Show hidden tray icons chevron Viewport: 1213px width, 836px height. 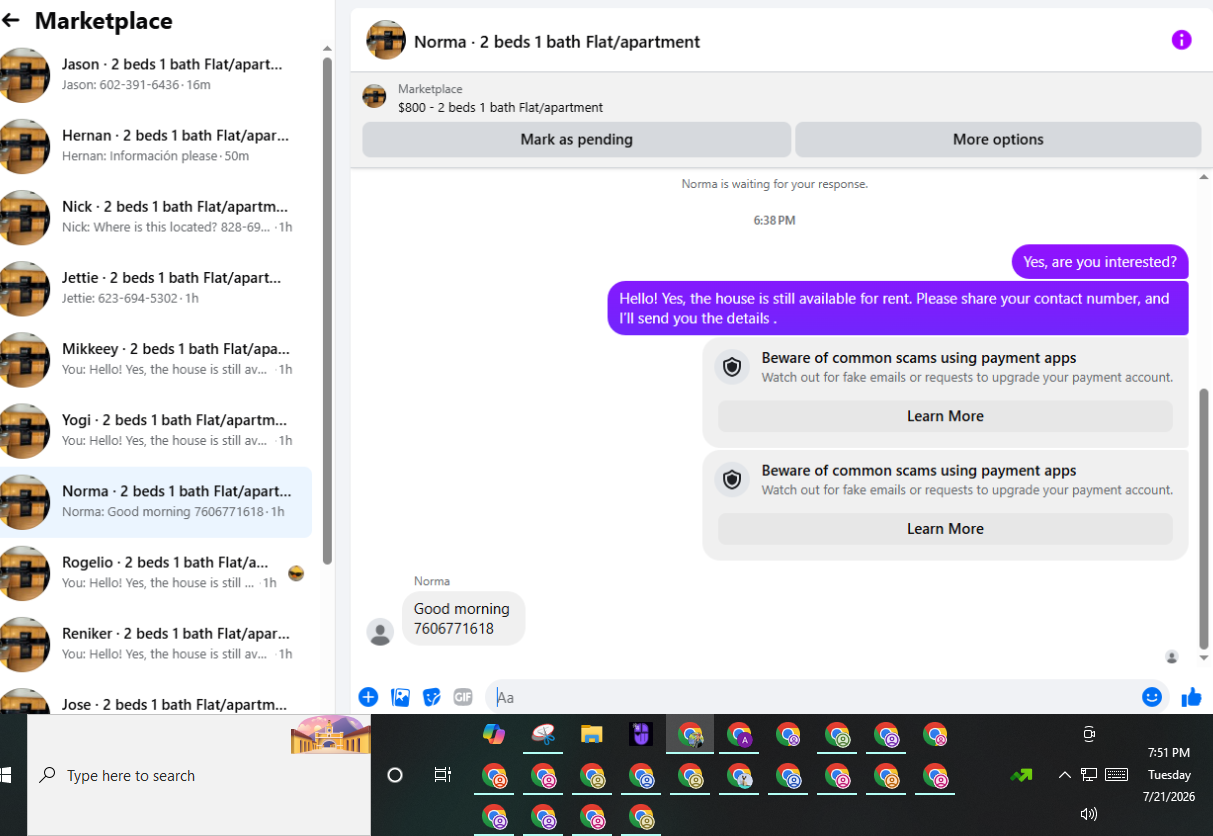point(1064,775)
